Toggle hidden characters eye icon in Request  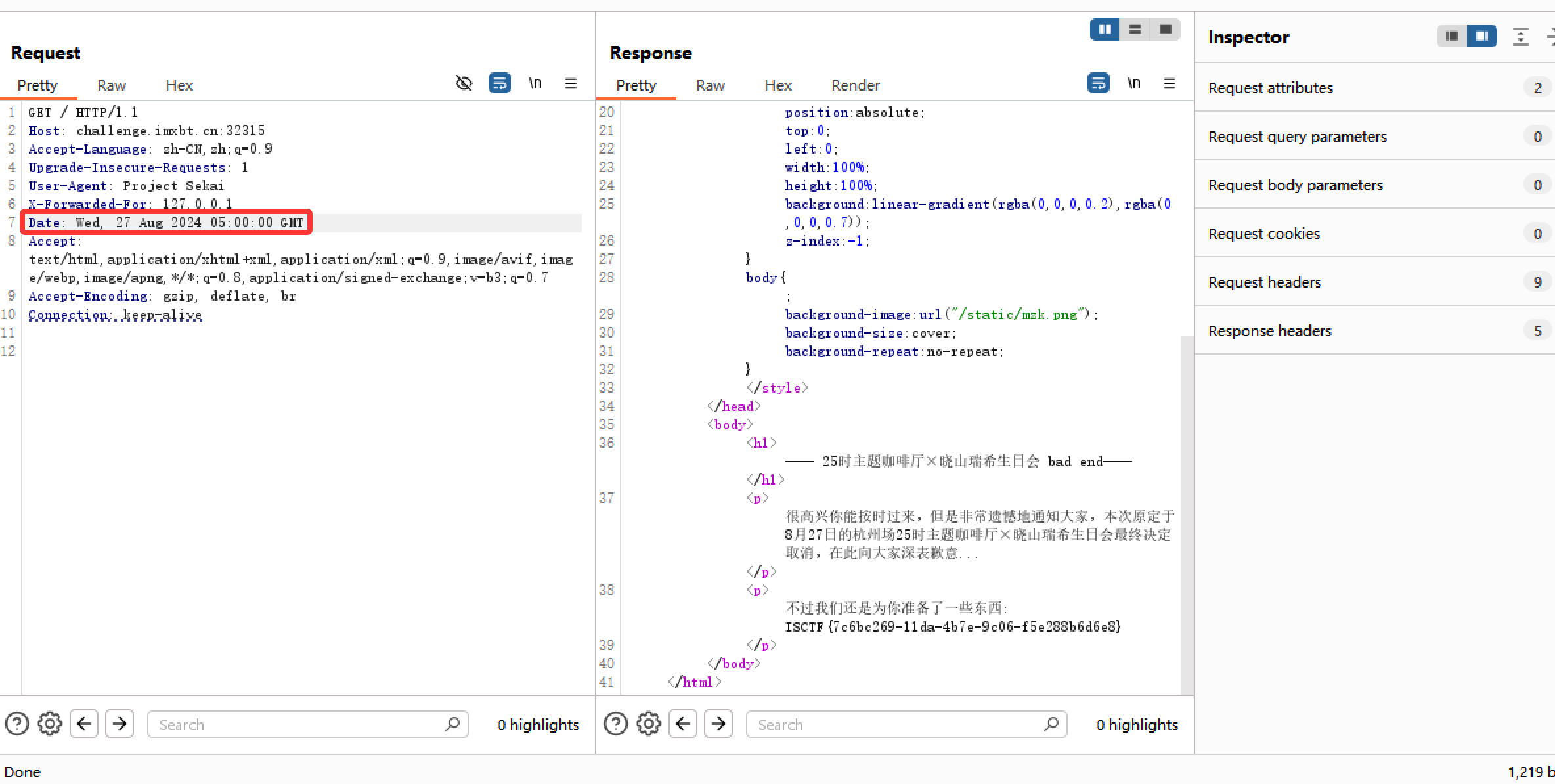pos(464,83)
